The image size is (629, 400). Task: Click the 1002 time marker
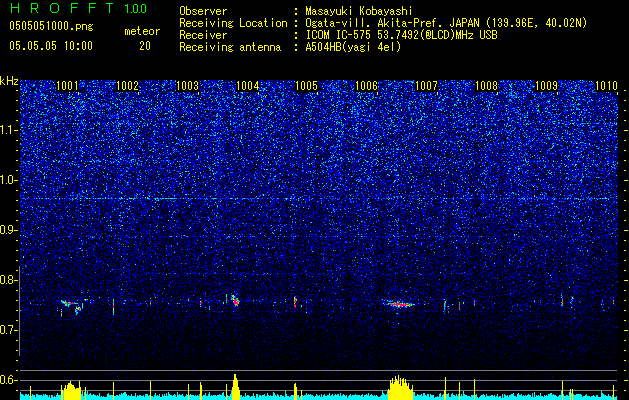(127, 85)
